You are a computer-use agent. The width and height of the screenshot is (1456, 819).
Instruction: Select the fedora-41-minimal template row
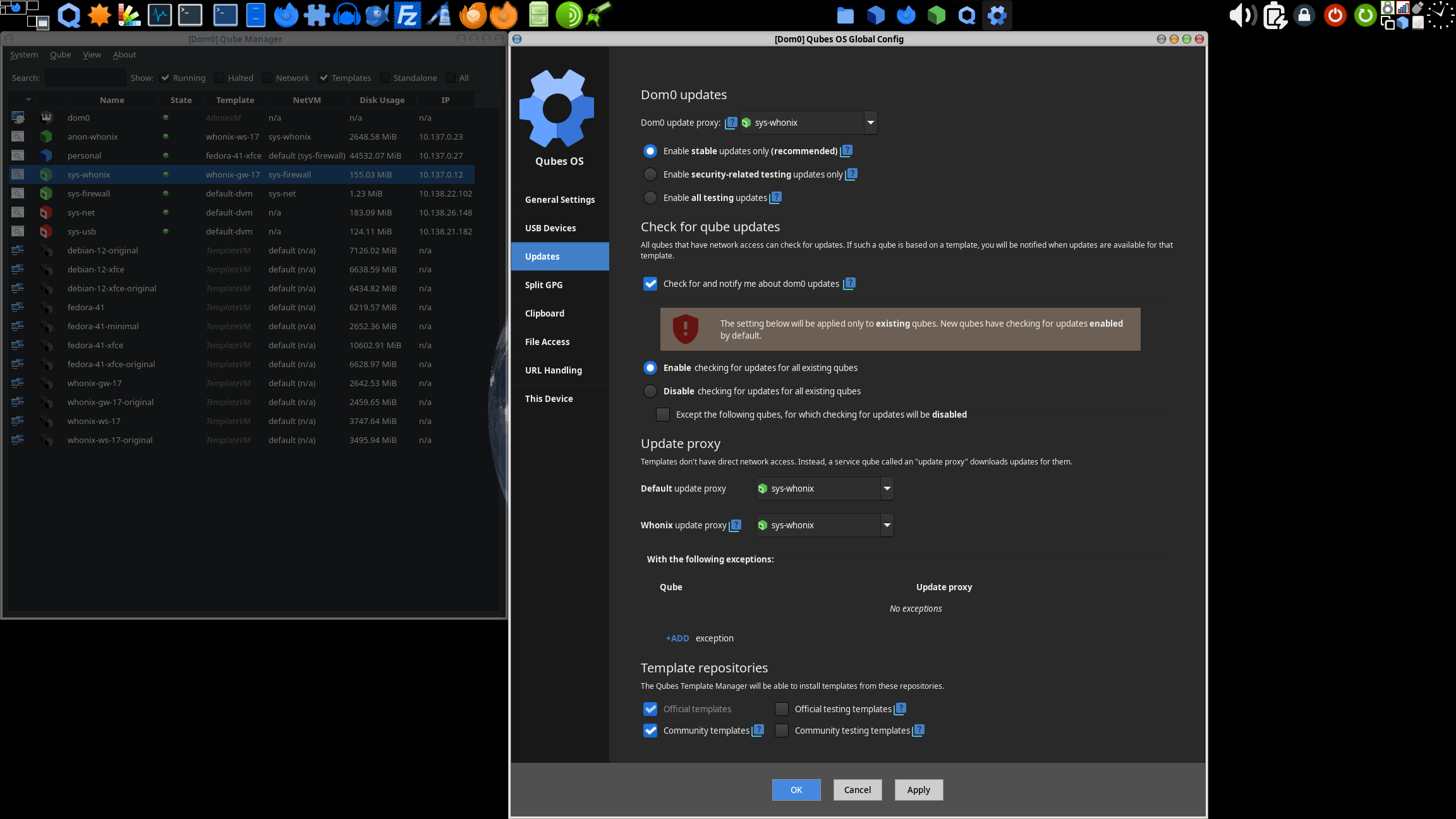(x=242, y=326)
